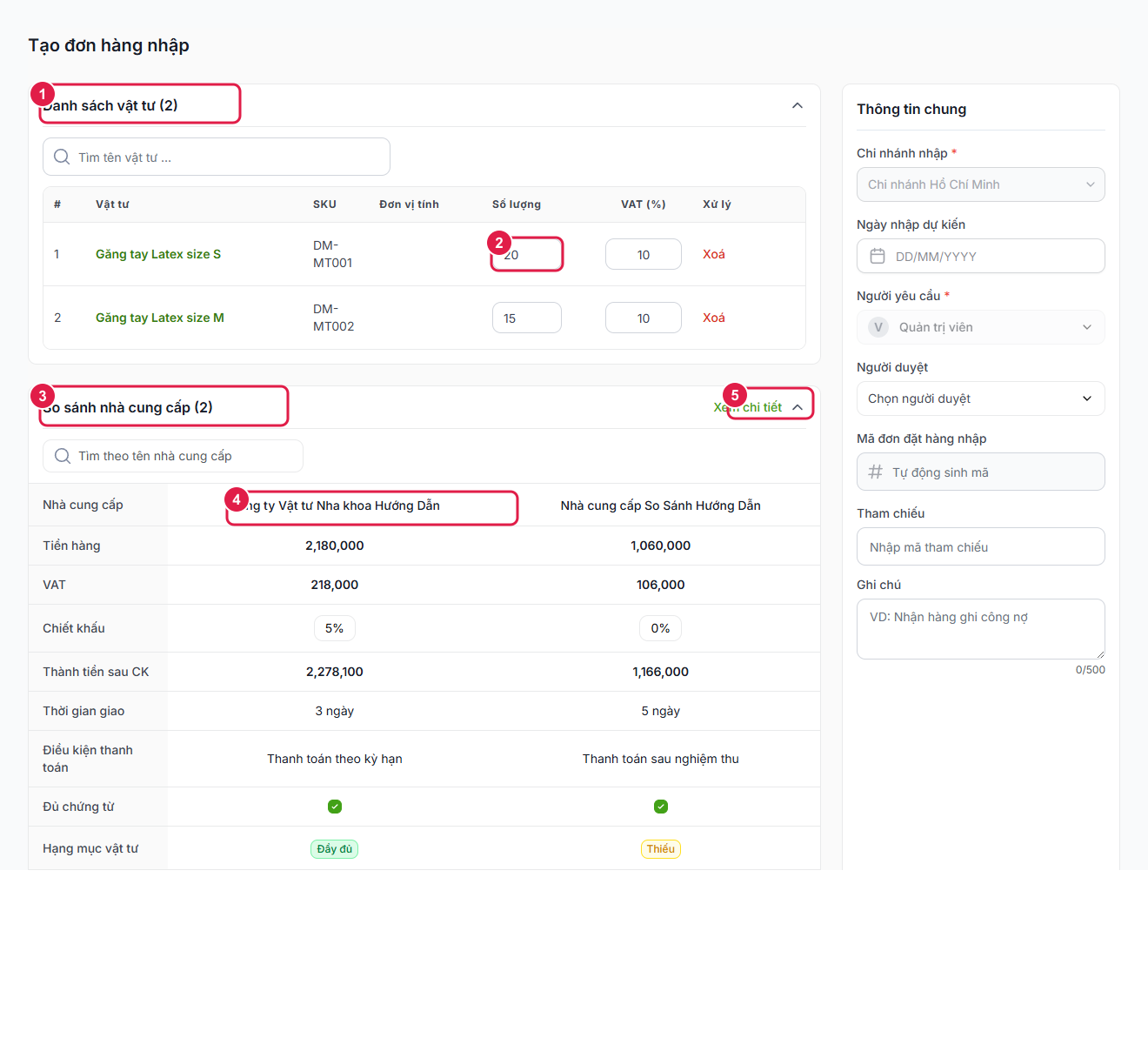This screenshot has width=1148, height=1058.
Task: Click the magnifier icon in supplier search
Action: coord(63,456)
